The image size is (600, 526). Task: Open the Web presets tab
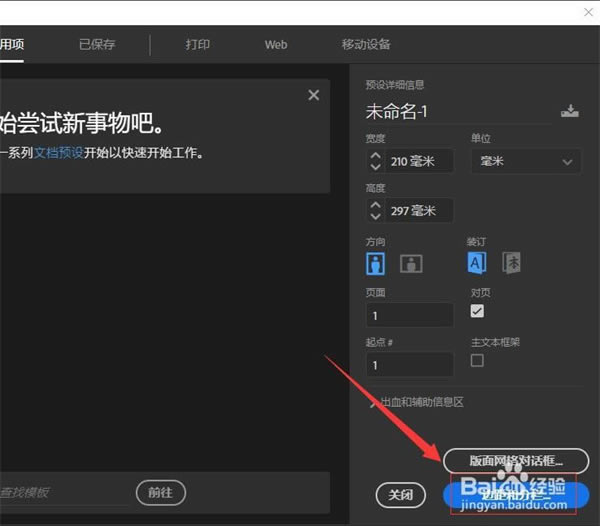pyautogui.click(x=276, y=45)
